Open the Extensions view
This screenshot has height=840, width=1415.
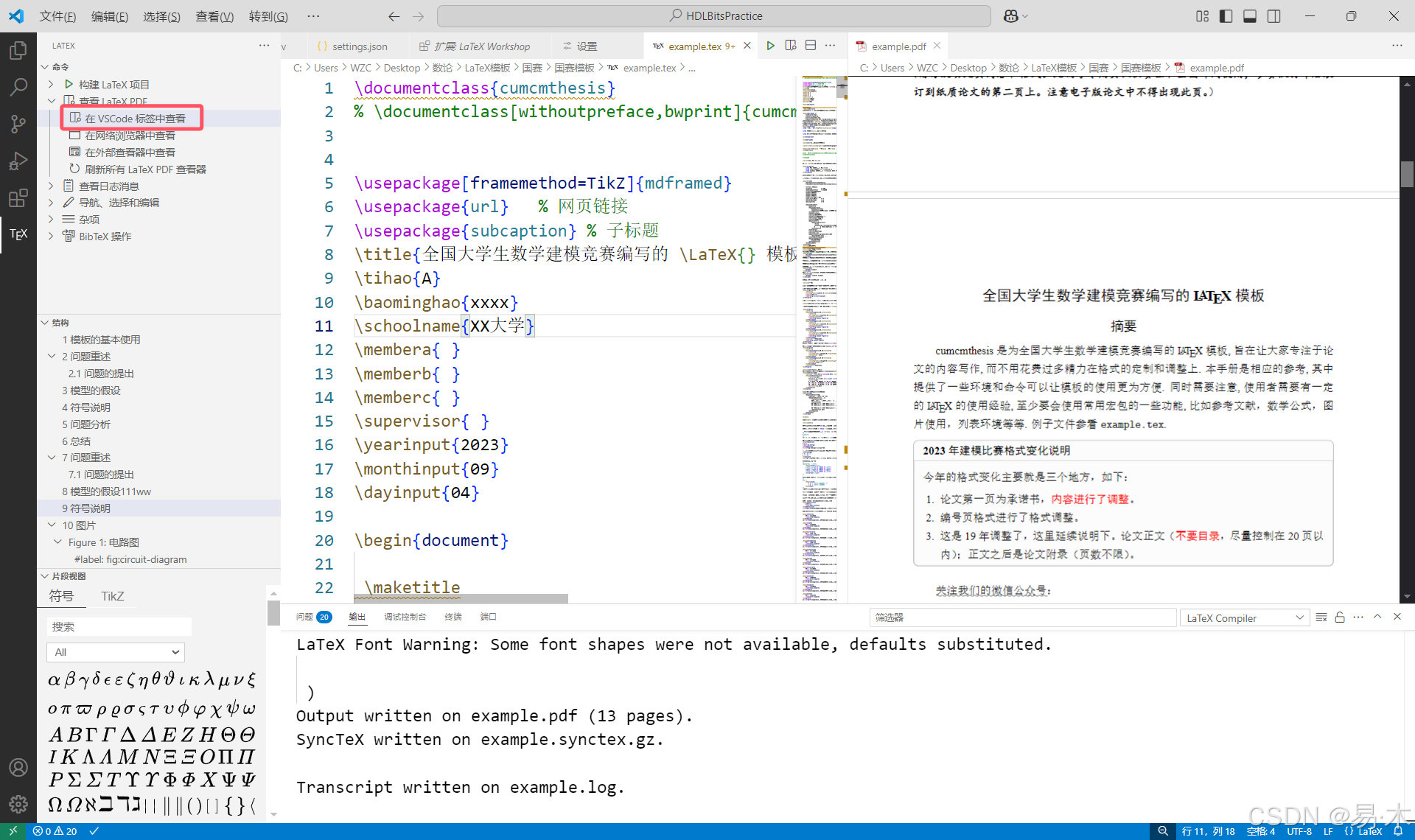[x=18, y=197]
